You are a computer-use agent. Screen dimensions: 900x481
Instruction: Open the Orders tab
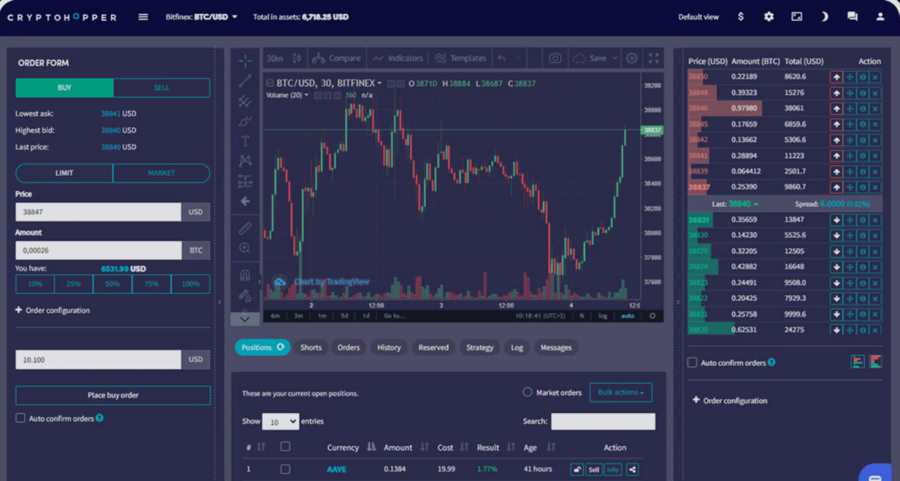[x=348, y=347]
